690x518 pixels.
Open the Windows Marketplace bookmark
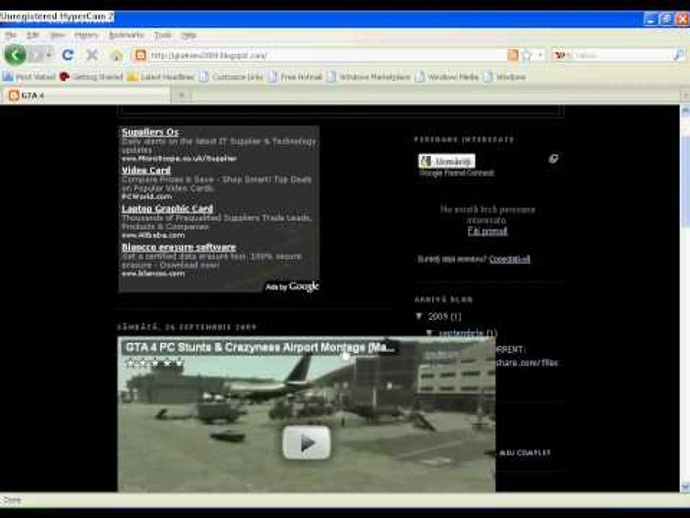point(369,77)
